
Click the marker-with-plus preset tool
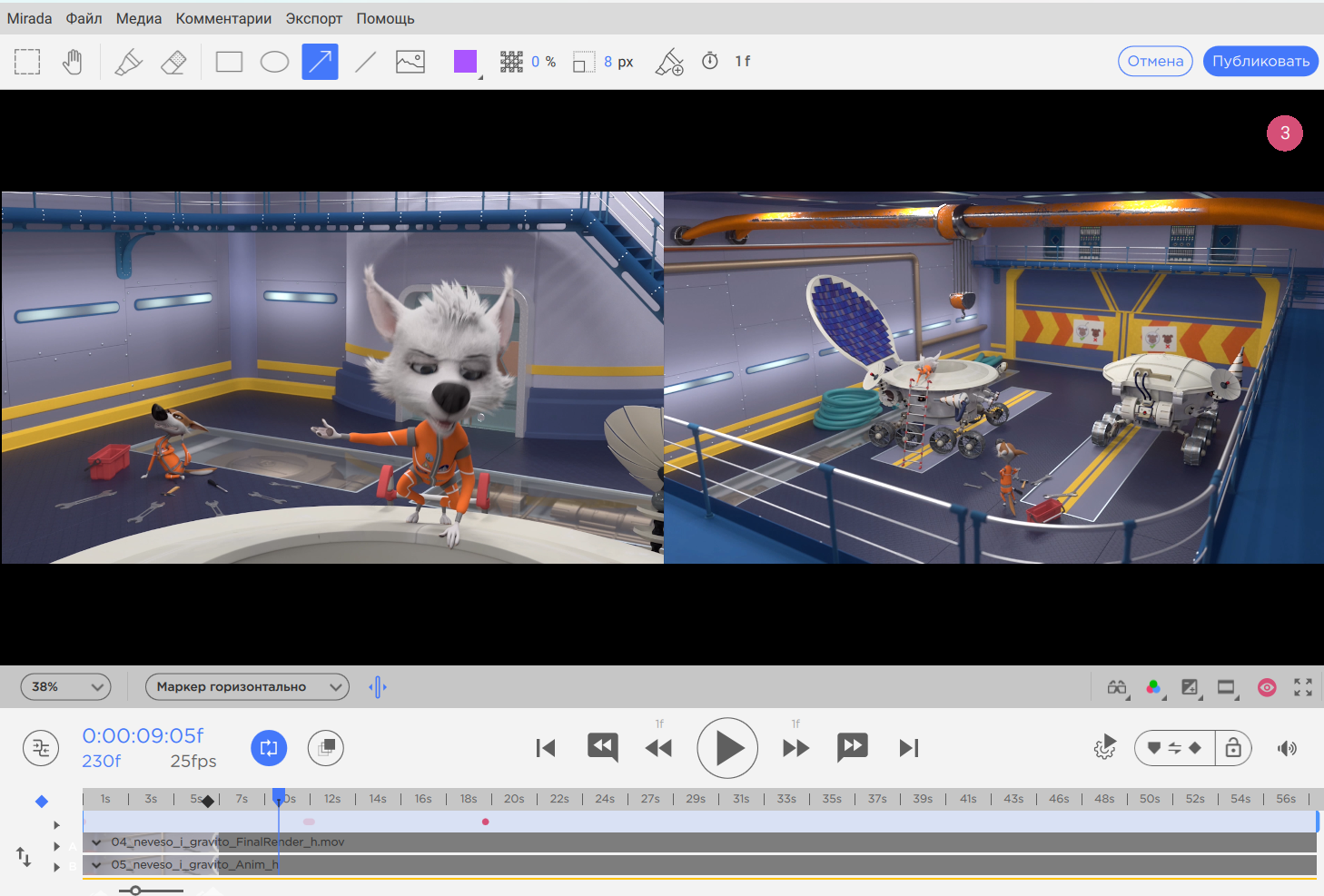point(669,62)
